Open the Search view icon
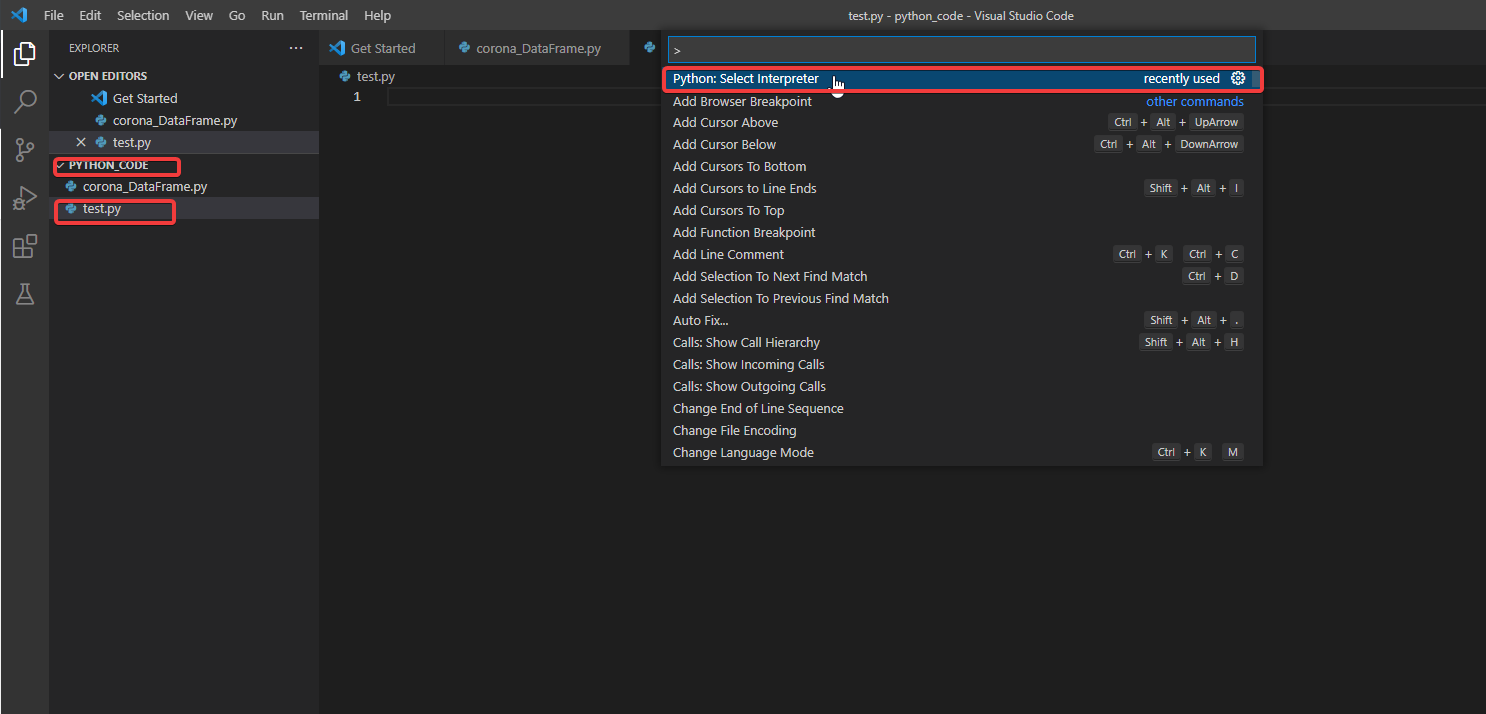The height and width of the screenshot is (714, 1486). [24, 102]
